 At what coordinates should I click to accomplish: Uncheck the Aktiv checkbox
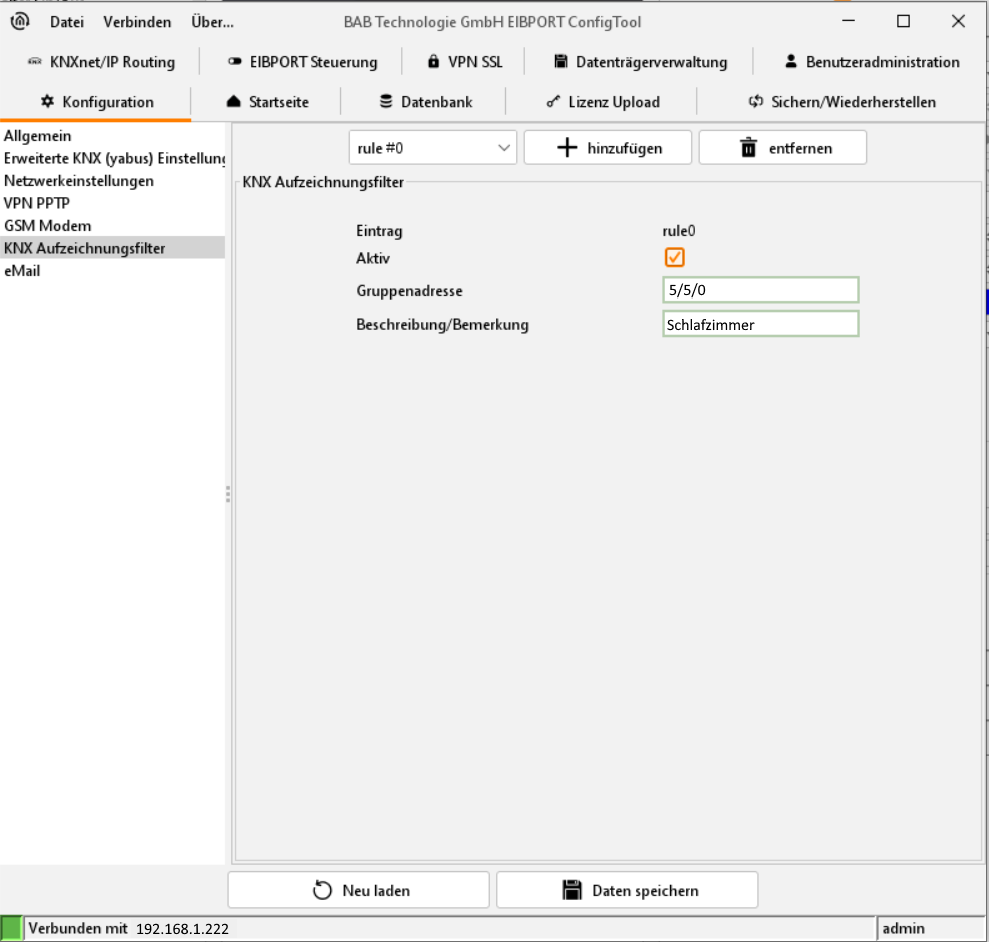click(675, 258)
